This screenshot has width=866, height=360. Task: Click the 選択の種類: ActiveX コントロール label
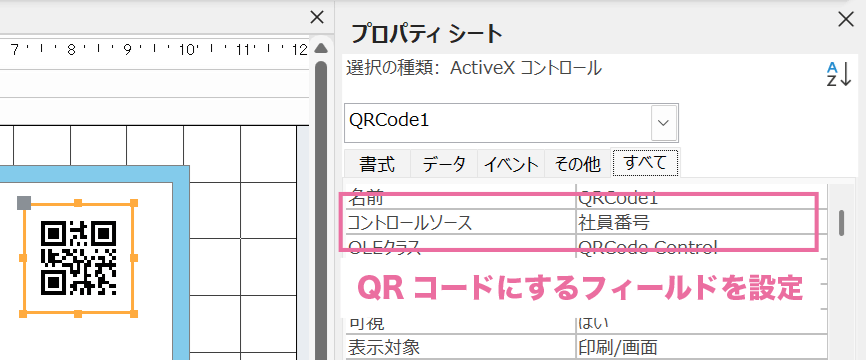pyautogui.click(x=474, y=68)
